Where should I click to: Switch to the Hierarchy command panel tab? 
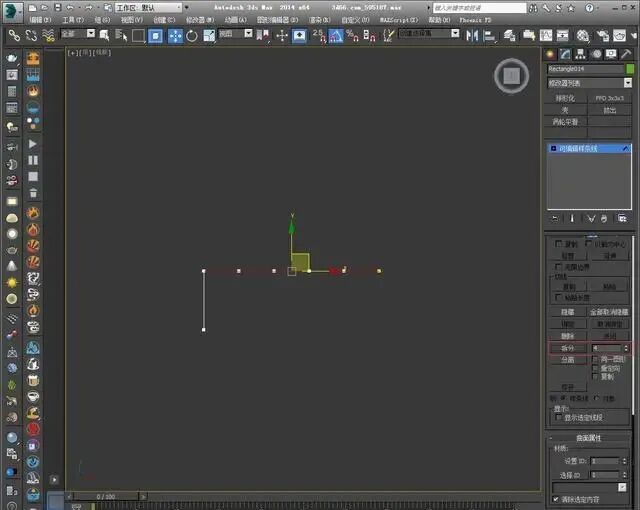pyautogui.click(x=580, y=54)
